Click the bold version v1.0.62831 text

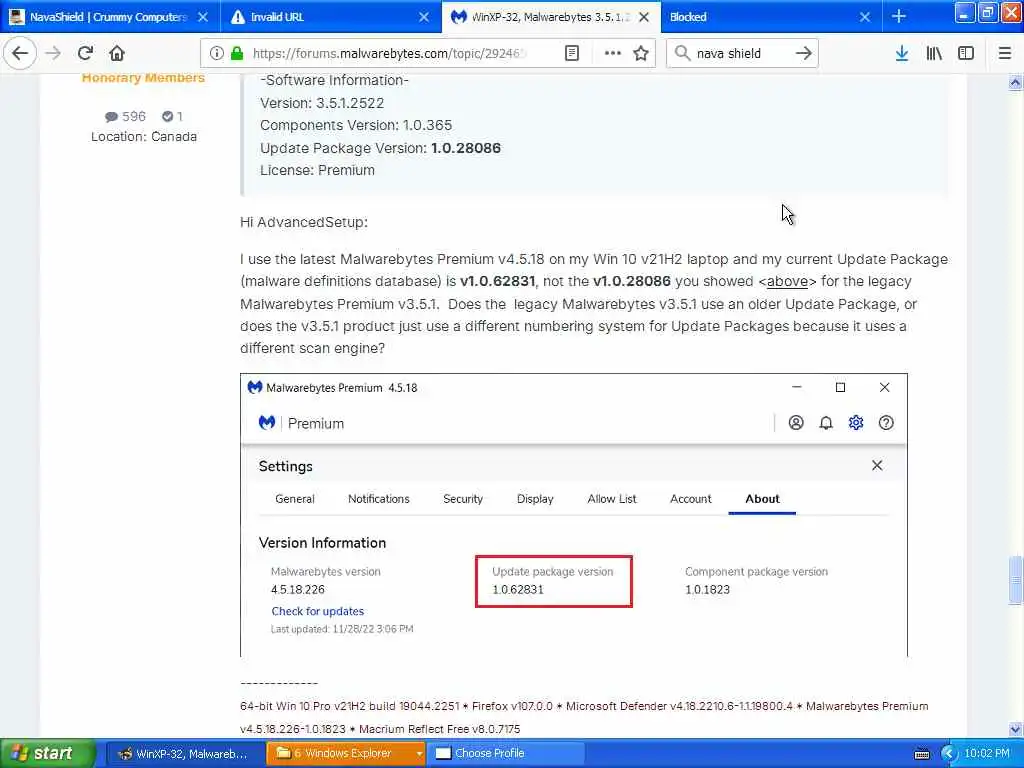(498, 281)
